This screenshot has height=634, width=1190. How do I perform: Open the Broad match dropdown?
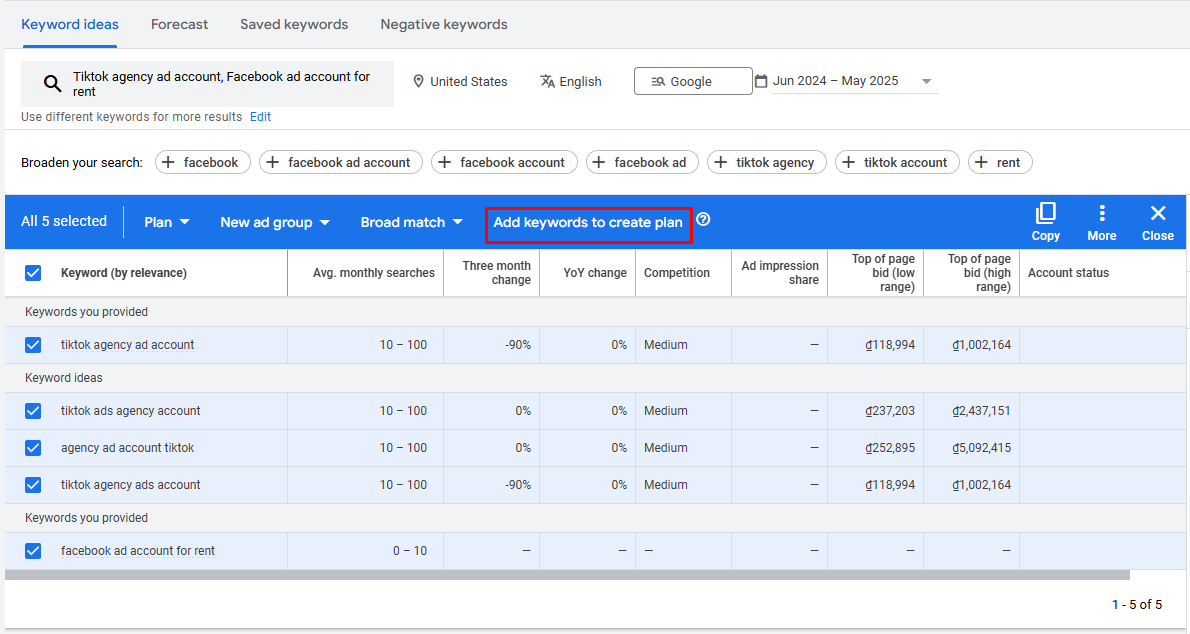411,222
